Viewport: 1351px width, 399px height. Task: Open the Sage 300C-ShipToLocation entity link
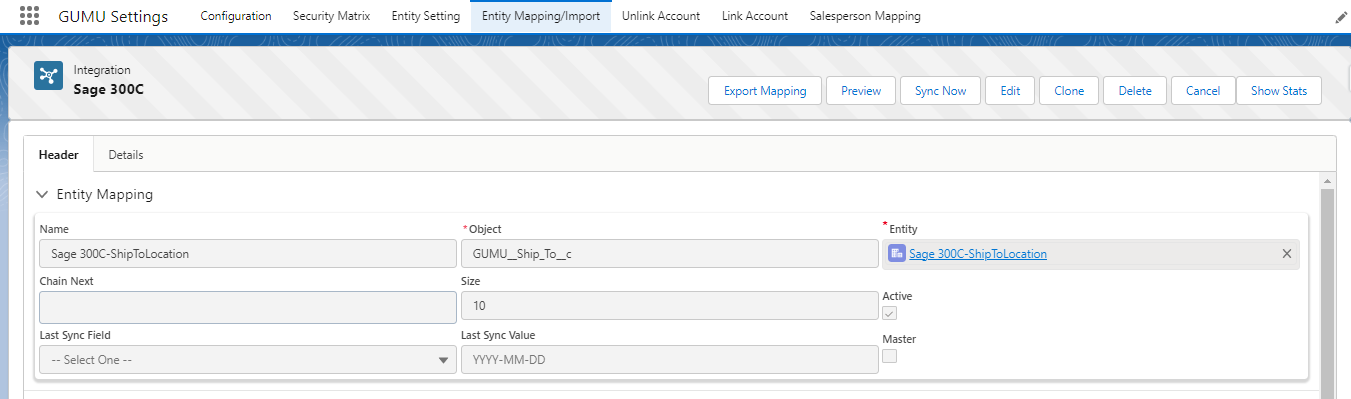(978, 254)
